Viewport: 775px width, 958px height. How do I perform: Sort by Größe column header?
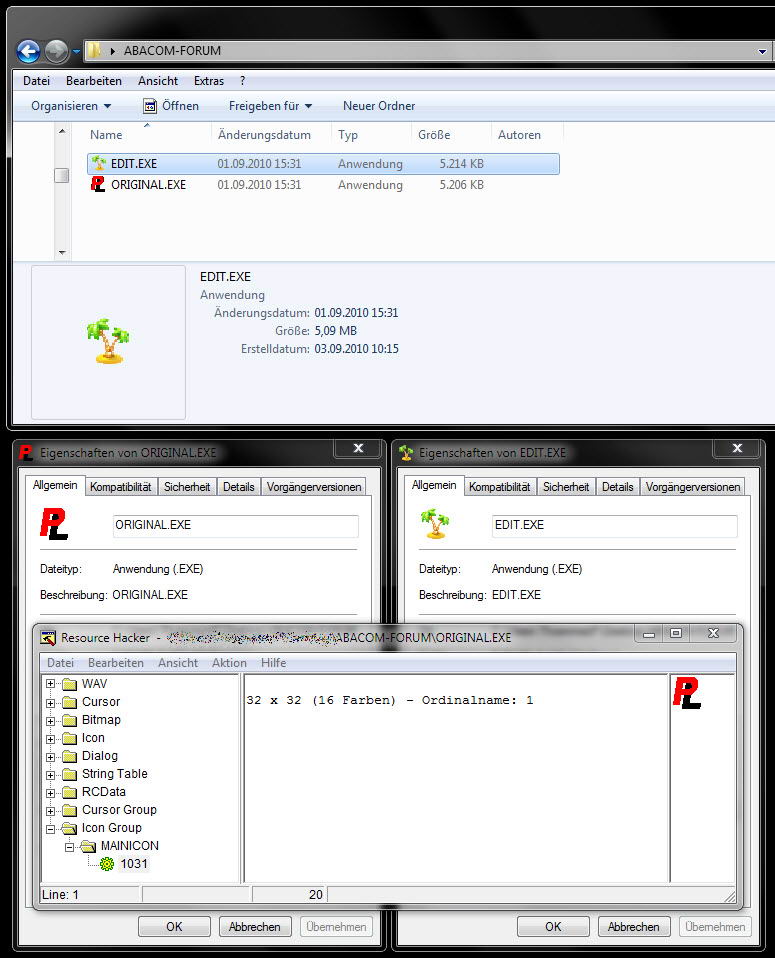click(x=434, y=134)
